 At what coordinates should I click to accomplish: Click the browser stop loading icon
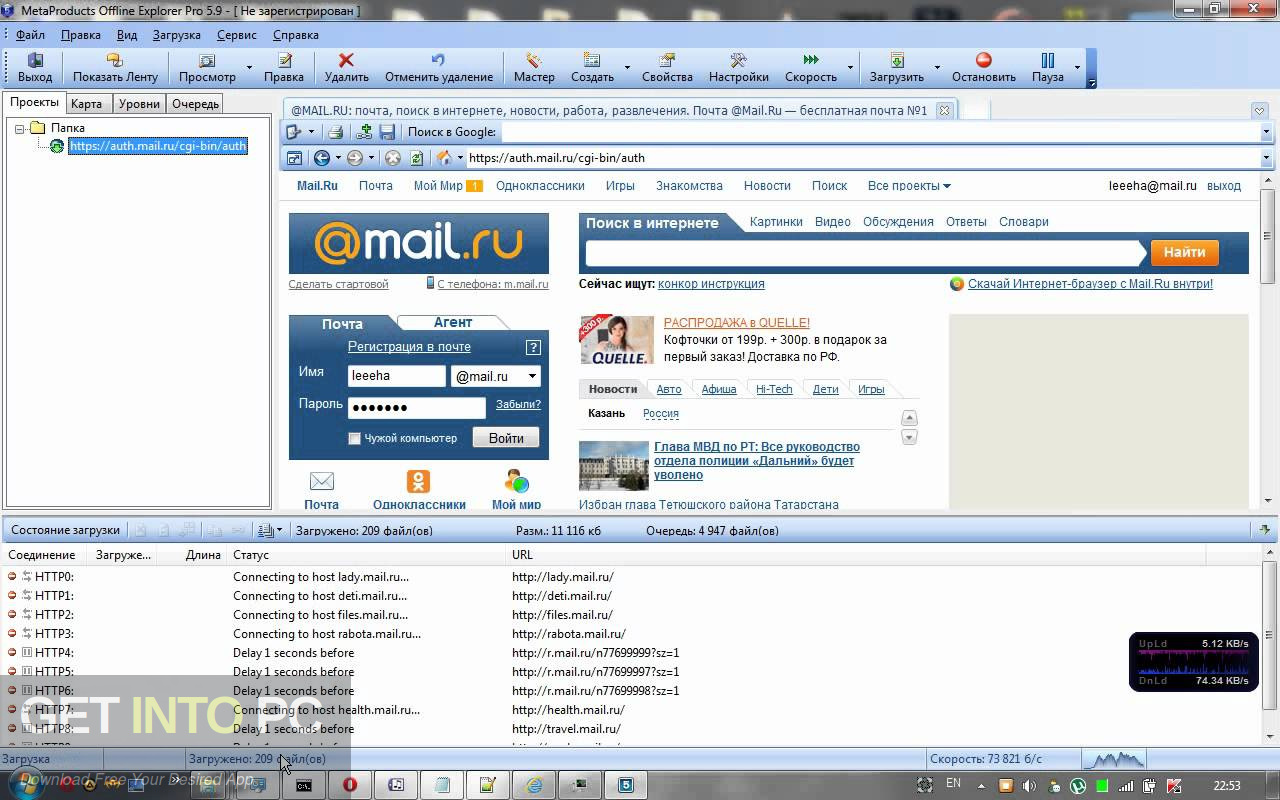[393, 158]
